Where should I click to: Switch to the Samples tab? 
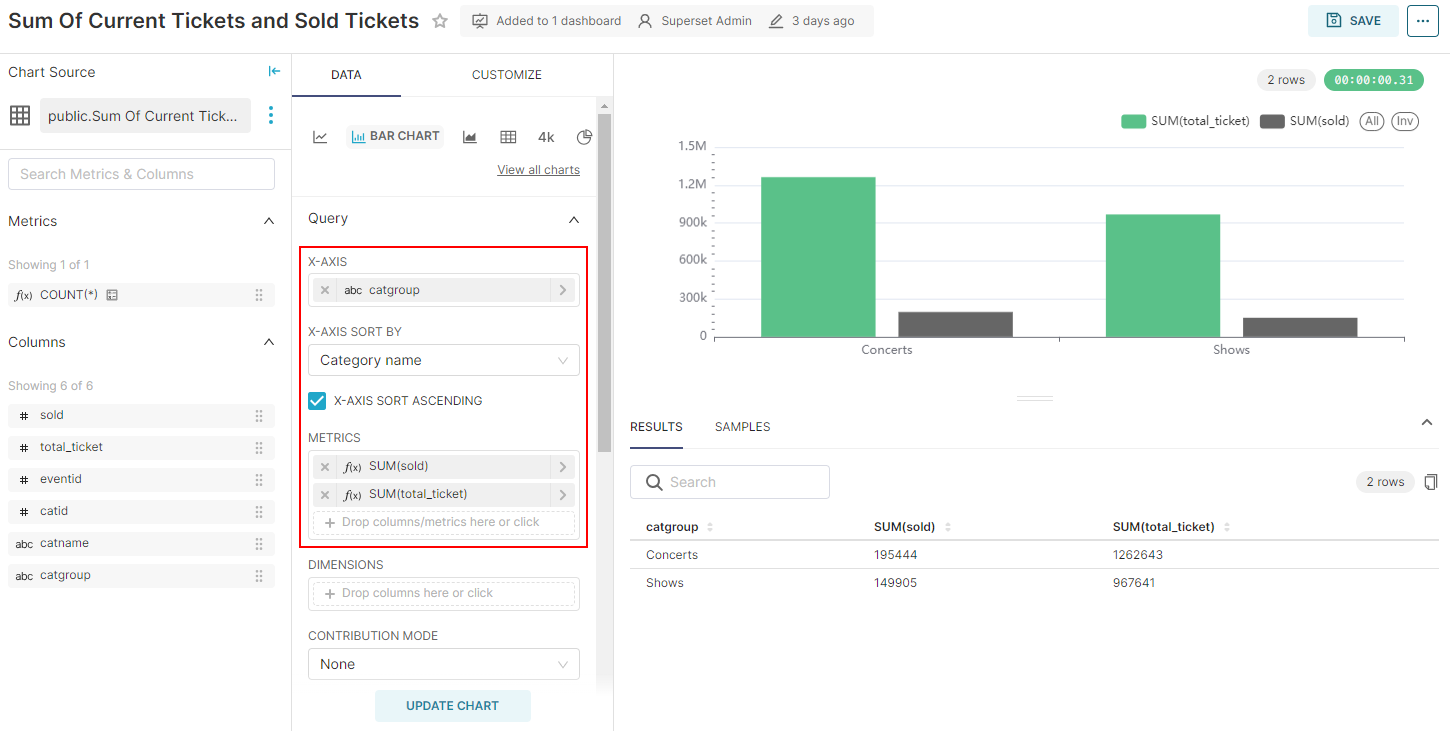[742, 427]
